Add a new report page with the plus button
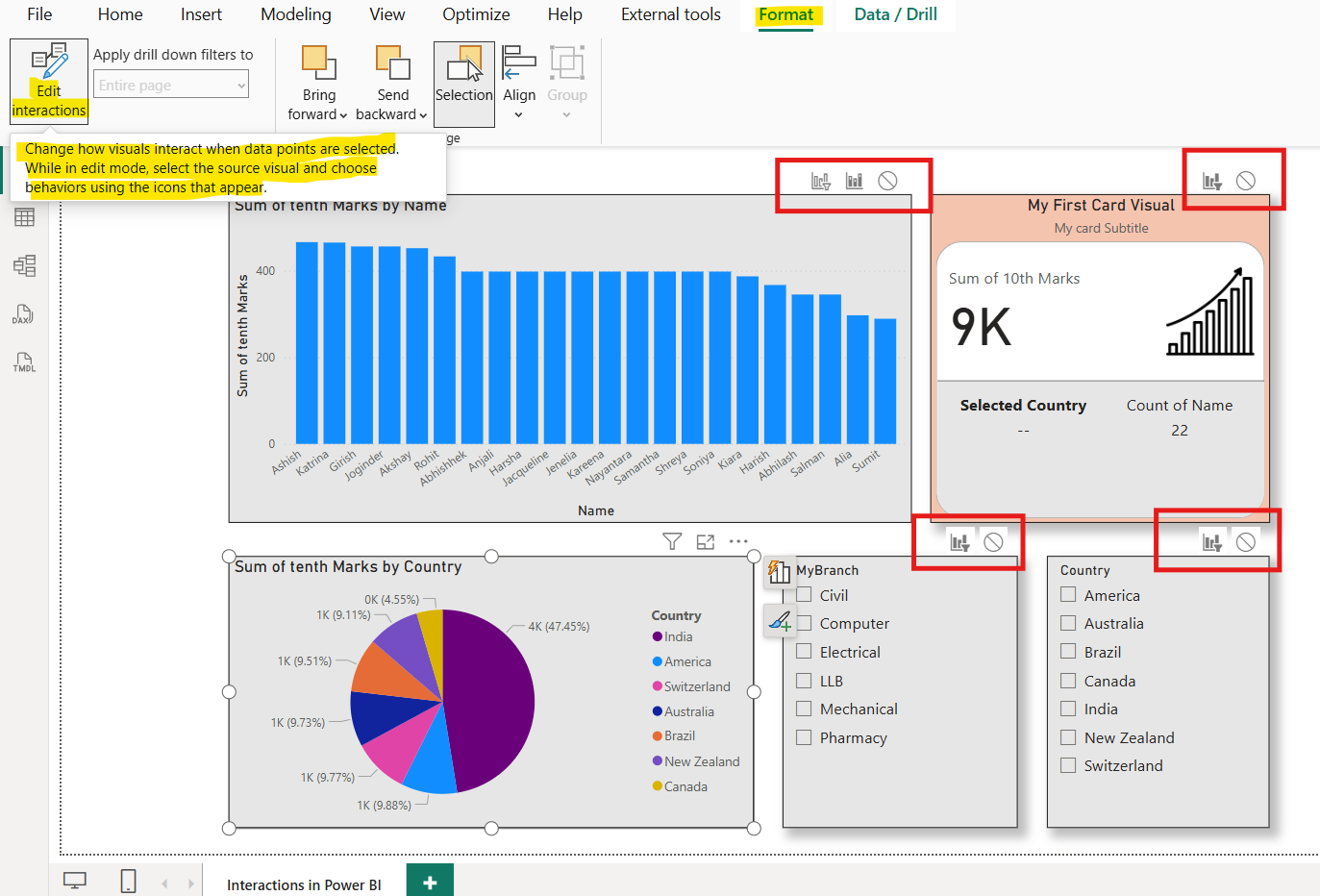 point(429,880)
